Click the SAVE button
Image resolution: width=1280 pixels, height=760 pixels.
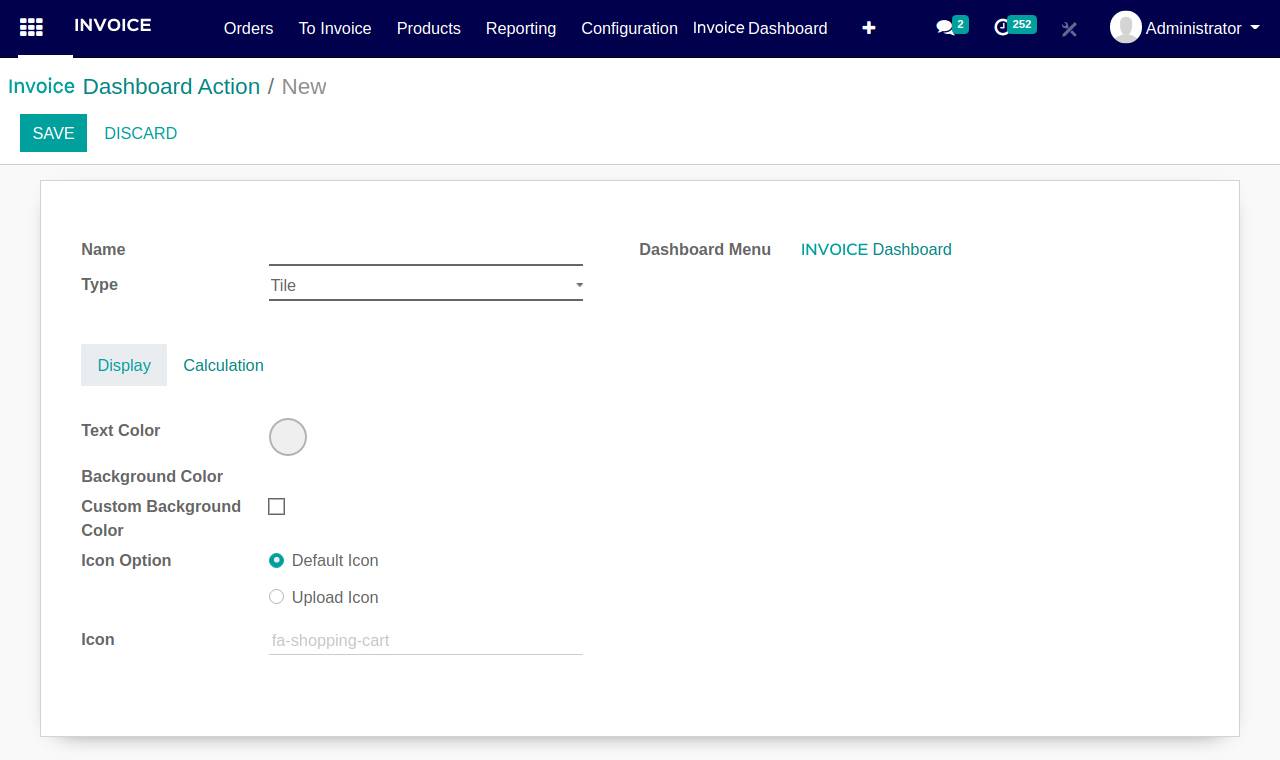click(x=53, y=133)
